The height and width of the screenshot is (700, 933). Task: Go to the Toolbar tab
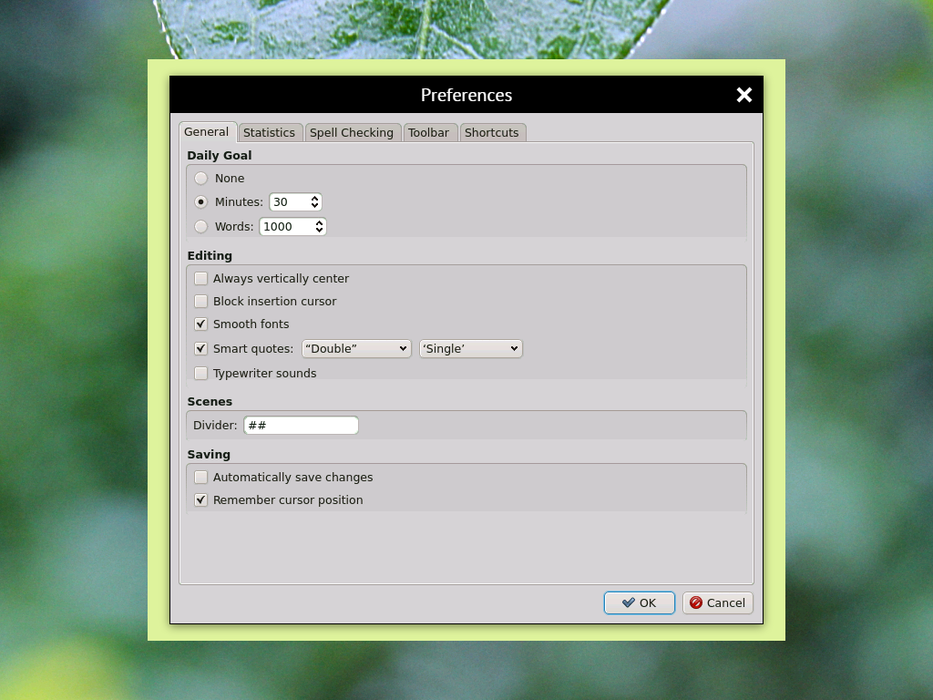[x=428, y=133]
